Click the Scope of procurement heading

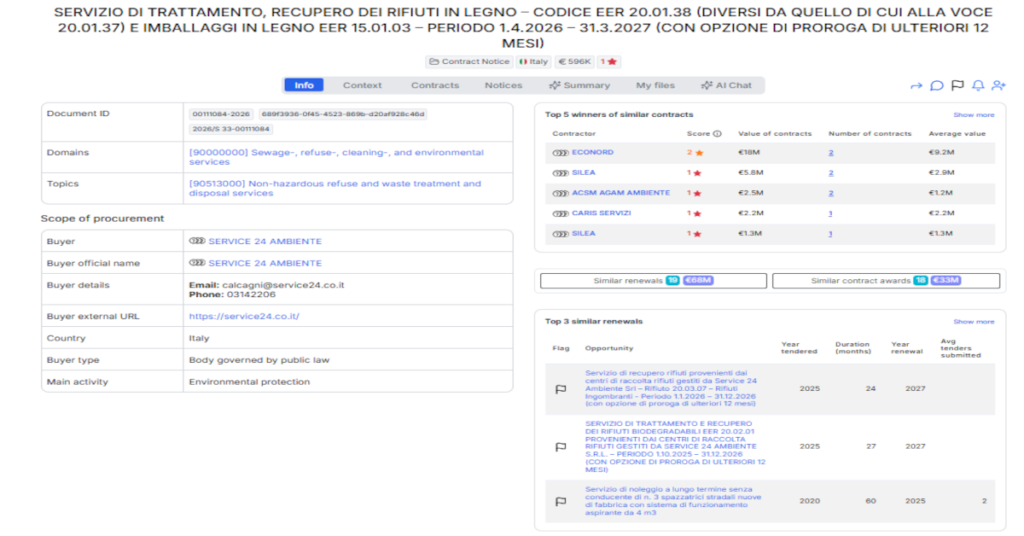coord(103,219)
